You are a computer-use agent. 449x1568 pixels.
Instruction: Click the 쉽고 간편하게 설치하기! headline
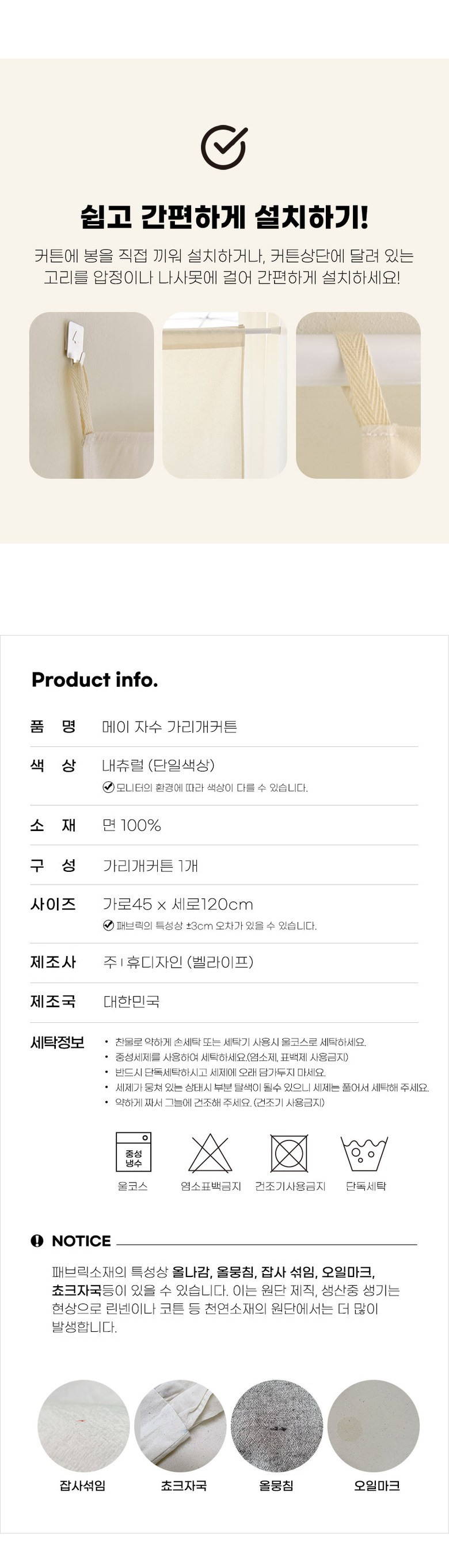(x=224, y=217)
